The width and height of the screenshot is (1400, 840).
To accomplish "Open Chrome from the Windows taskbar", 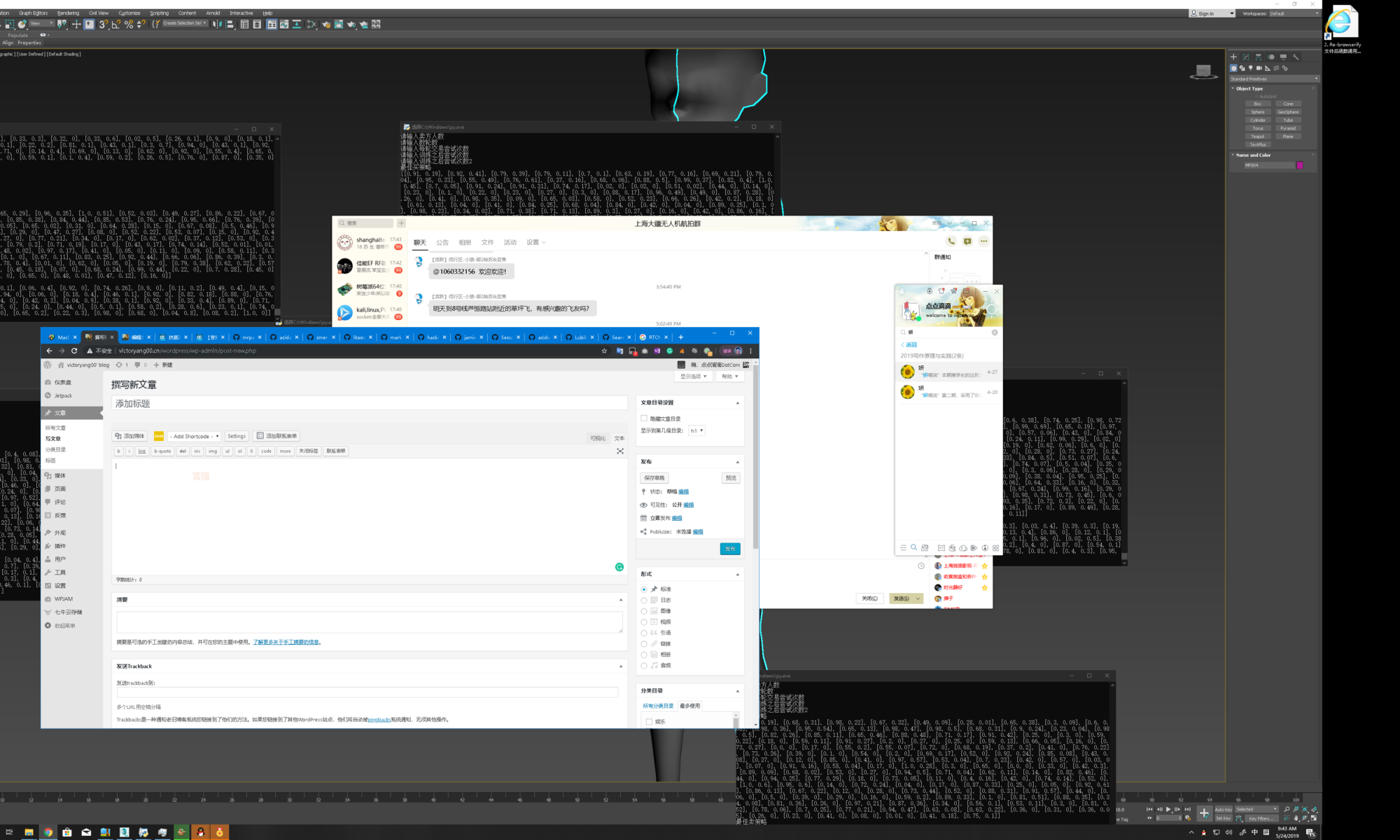I will tap(48, 832).
